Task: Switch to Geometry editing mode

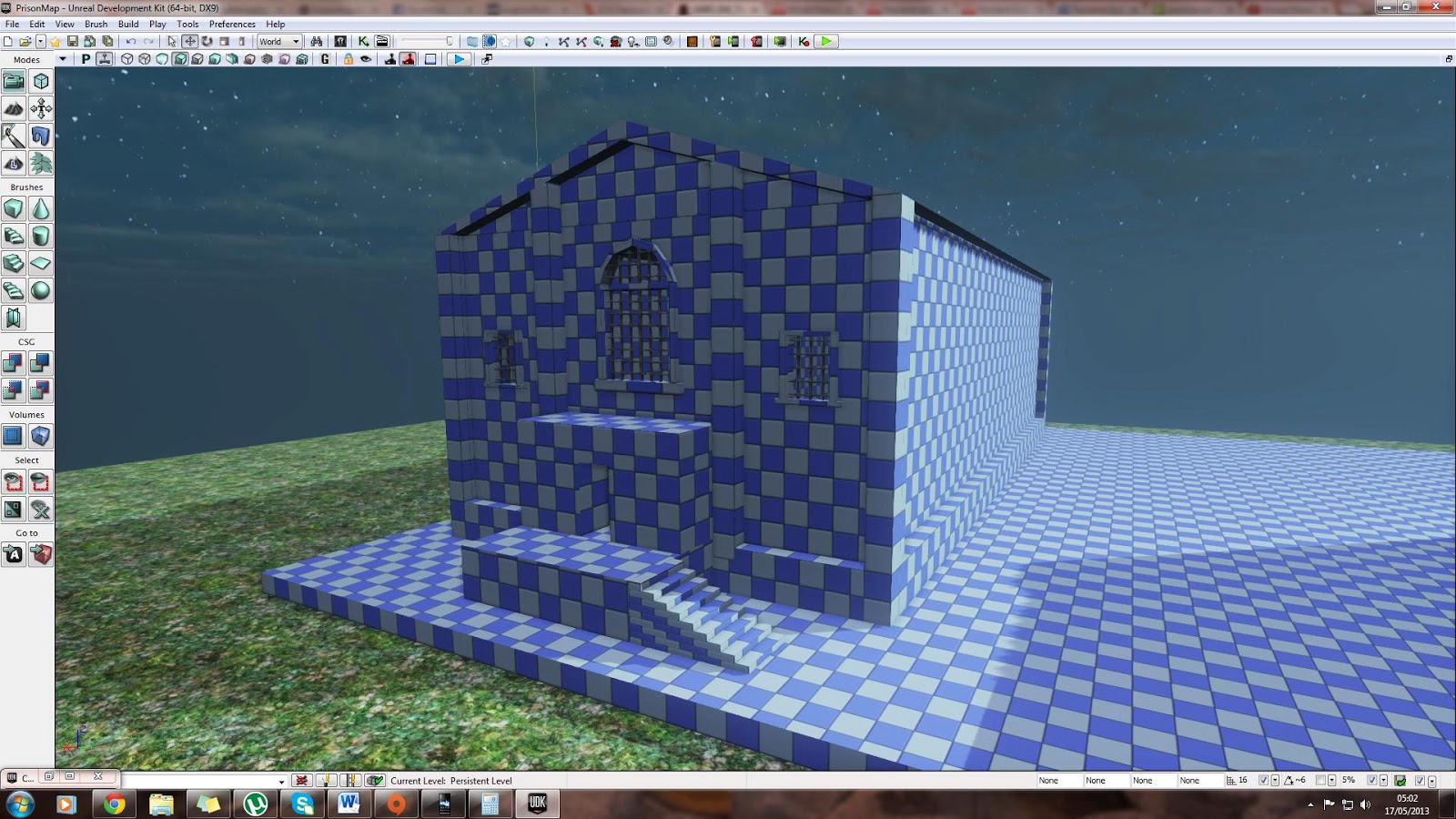Action: coord(42,81)
